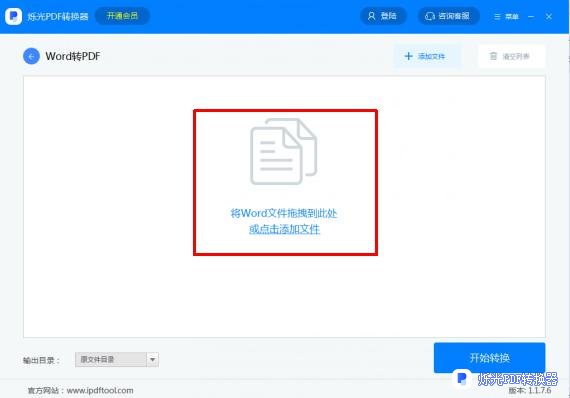Click the 开始转换 button

[x=489, y=358]
